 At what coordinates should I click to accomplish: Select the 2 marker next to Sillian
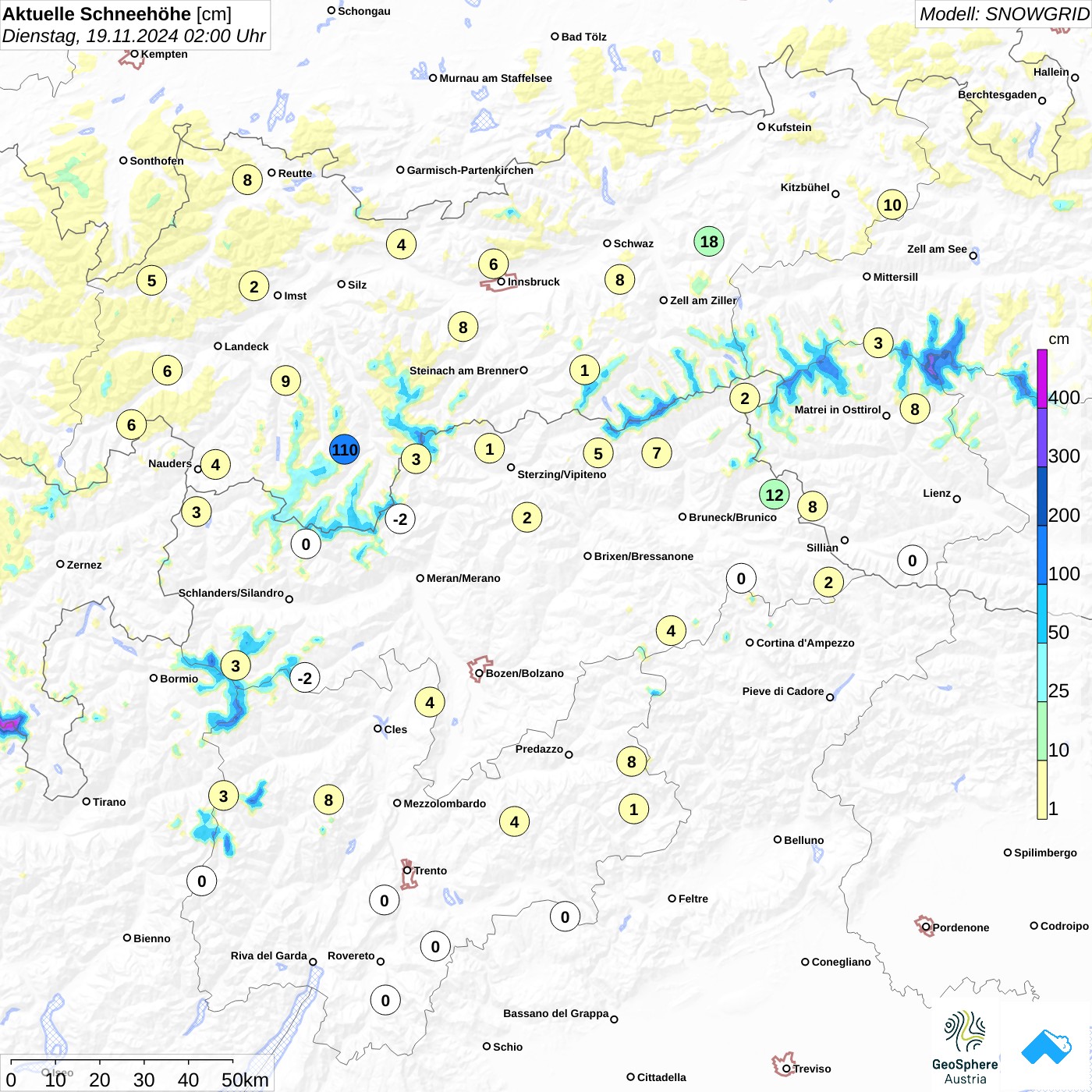pos(828,582)
